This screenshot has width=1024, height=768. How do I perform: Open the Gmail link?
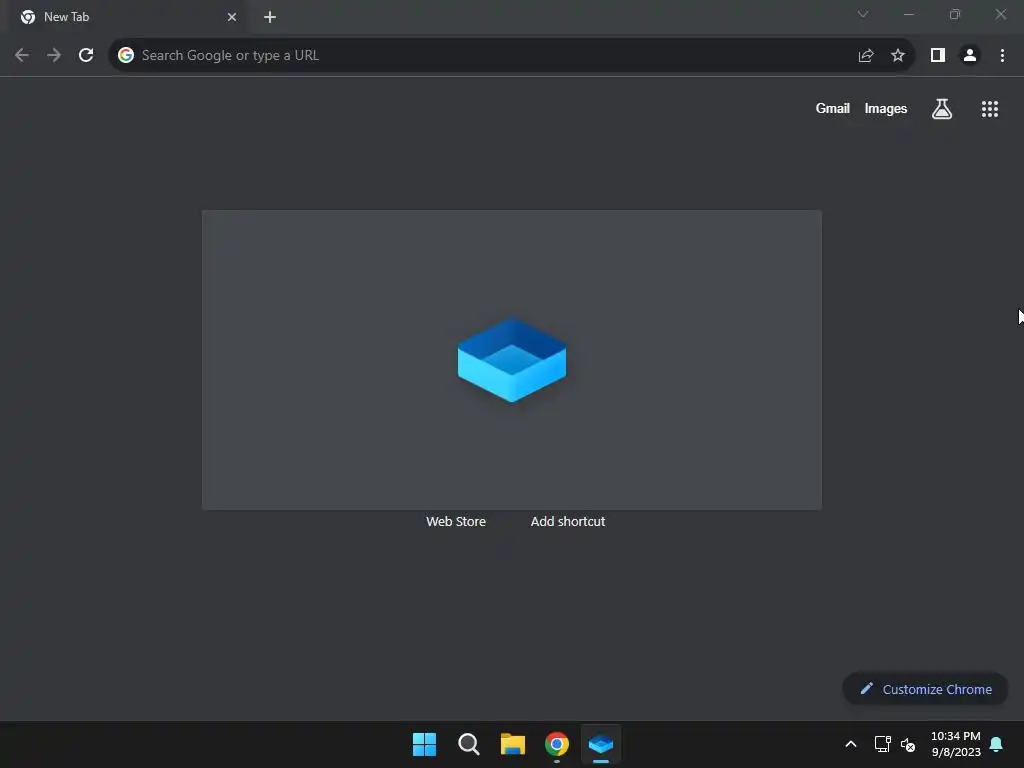tap(833, 108)
